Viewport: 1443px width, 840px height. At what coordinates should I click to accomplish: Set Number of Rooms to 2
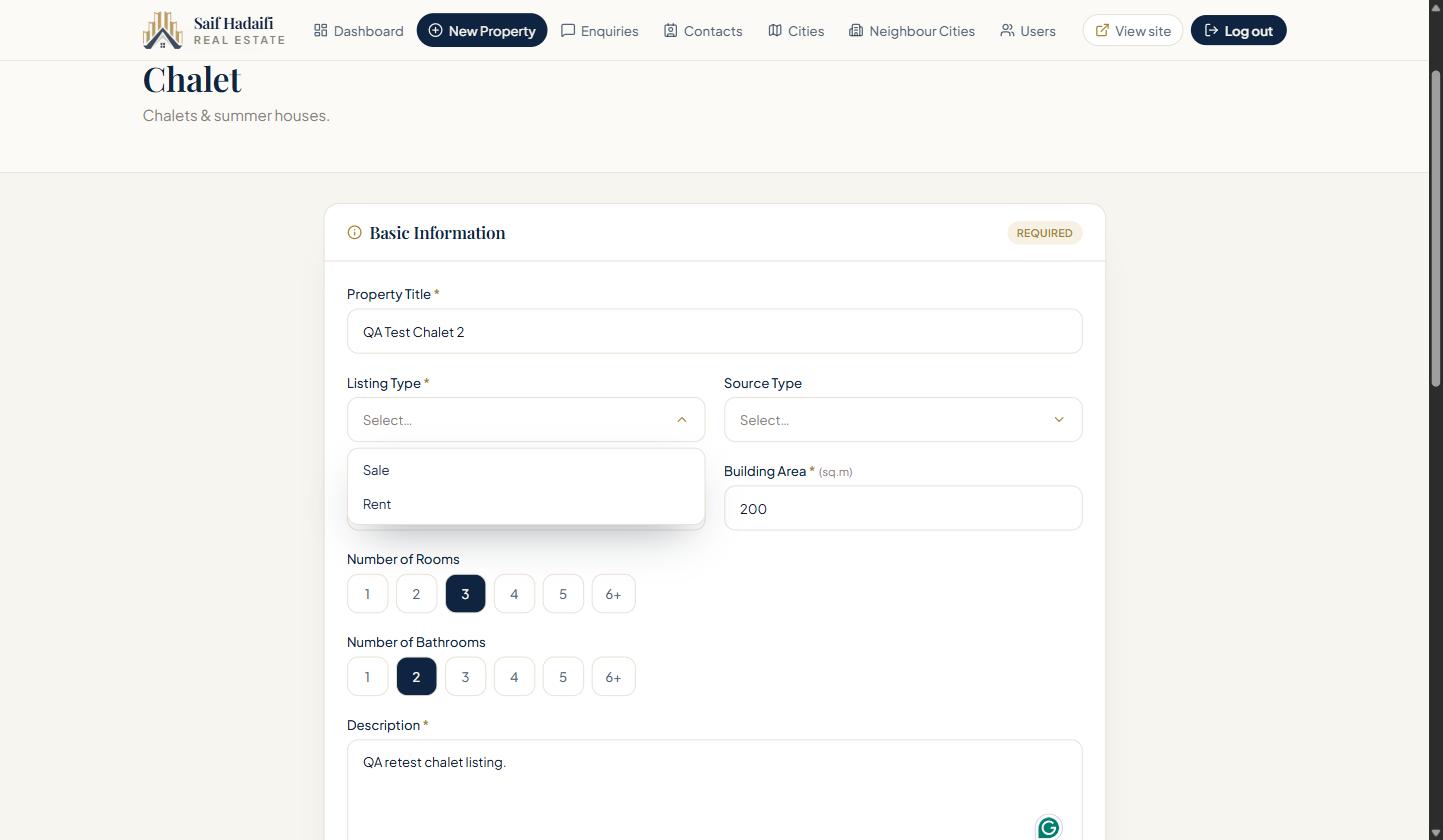click(x=416, y=594)
